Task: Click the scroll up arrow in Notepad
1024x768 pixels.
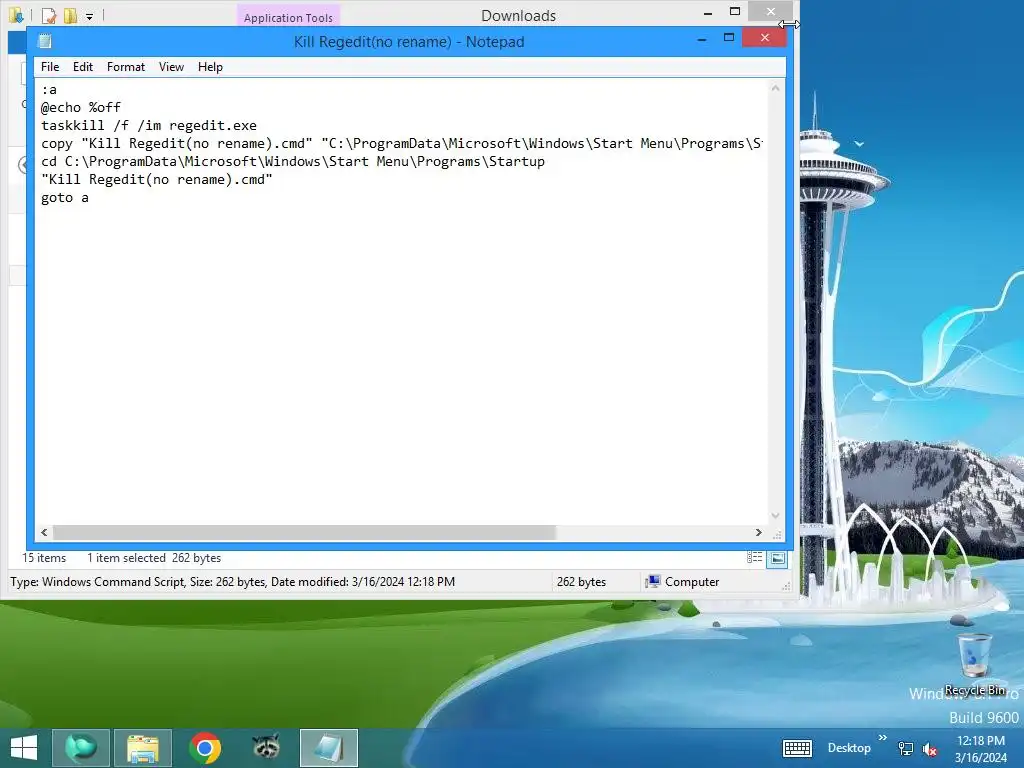Action: coord(775,88)
